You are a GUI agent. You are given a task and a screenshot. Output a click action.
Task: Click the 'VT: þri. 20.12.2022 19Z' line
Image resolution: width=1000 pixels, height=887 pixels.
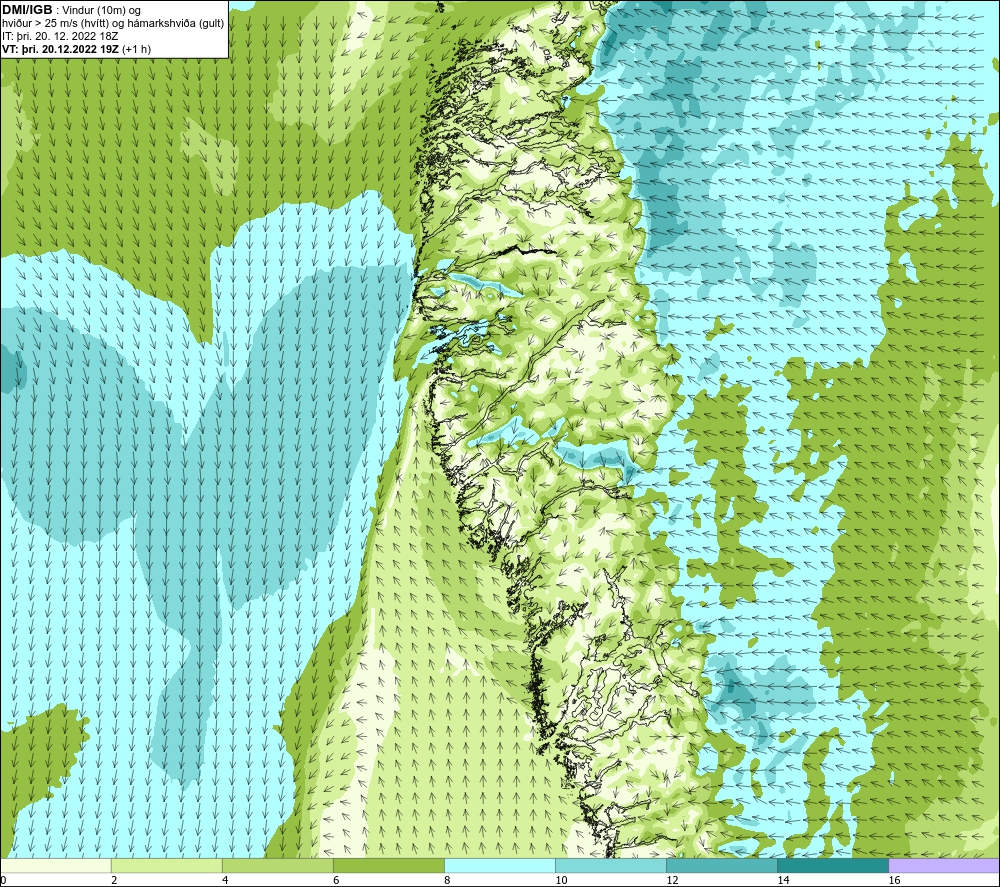61,49
